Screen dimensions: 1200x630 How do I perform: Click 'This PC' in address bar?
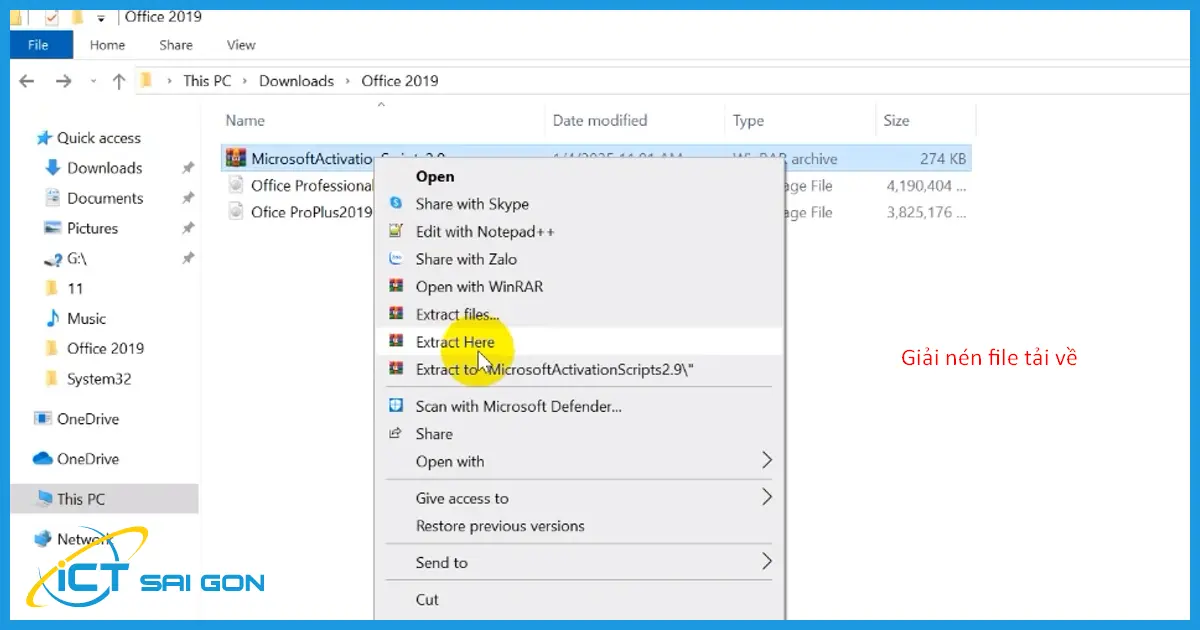click(207, 81)
